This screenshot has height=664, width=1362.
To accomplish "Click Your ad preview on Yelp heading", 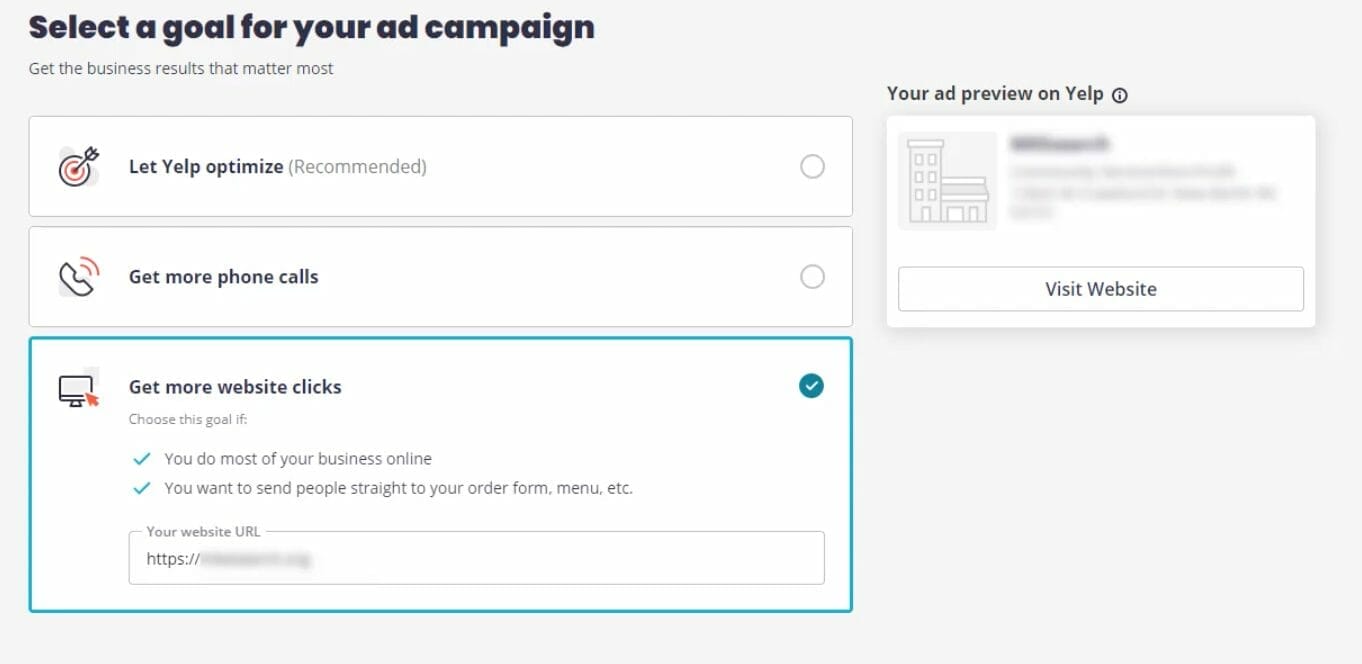I will 997,94.
